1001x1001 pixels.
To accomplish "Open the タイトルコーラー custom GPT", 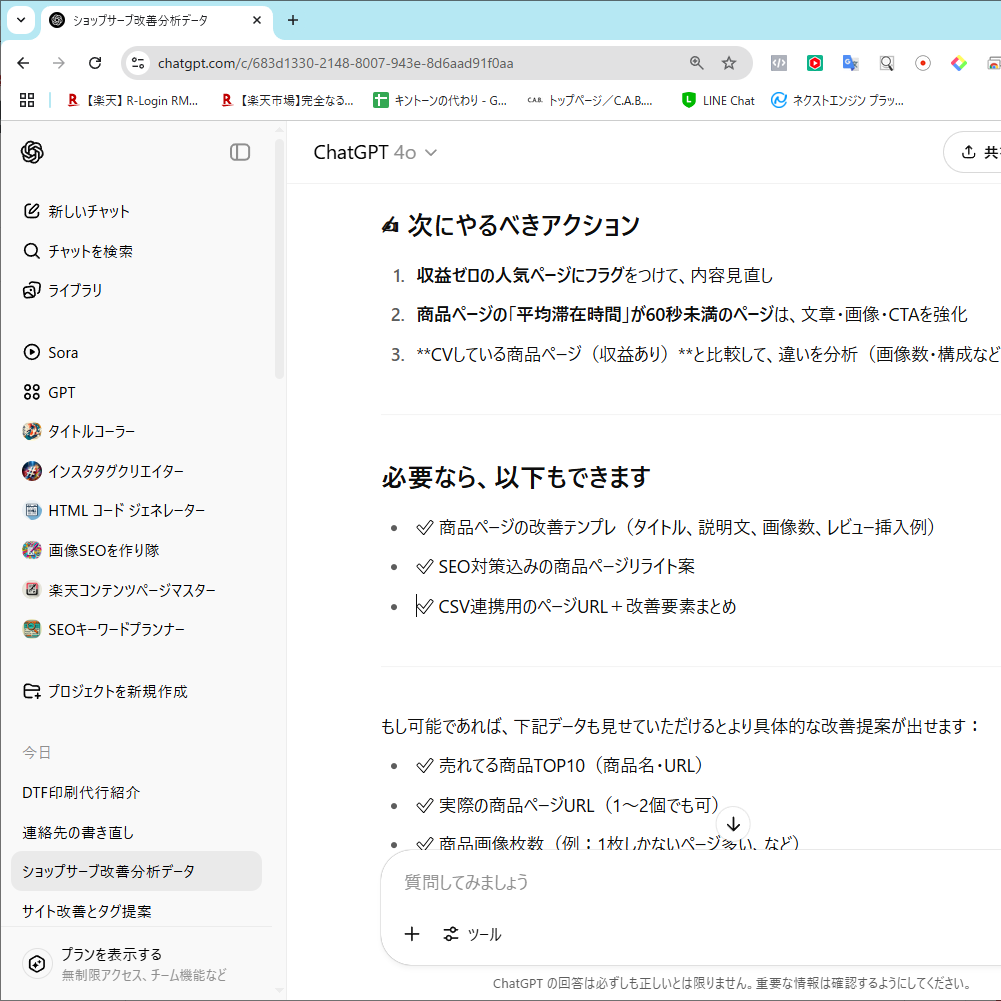I will point(80,432).
